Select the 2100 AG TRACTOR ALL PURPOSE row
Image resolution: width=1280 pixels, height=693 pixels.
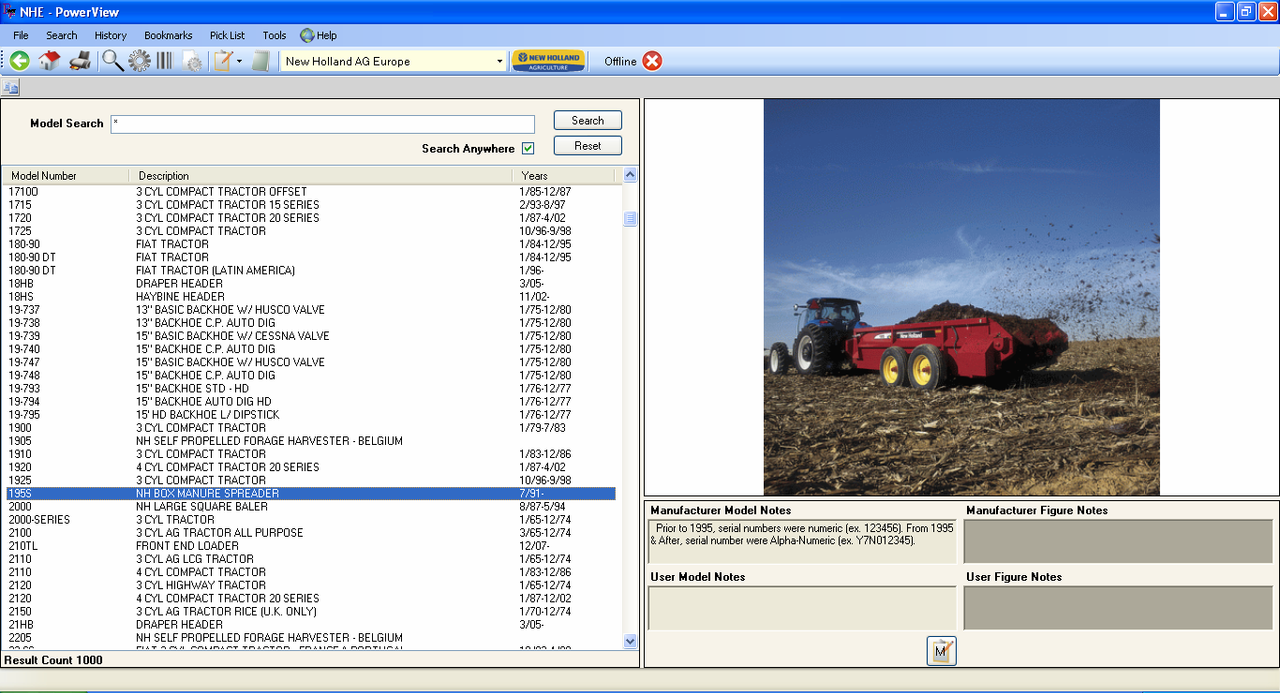click(x=309, y=533)
